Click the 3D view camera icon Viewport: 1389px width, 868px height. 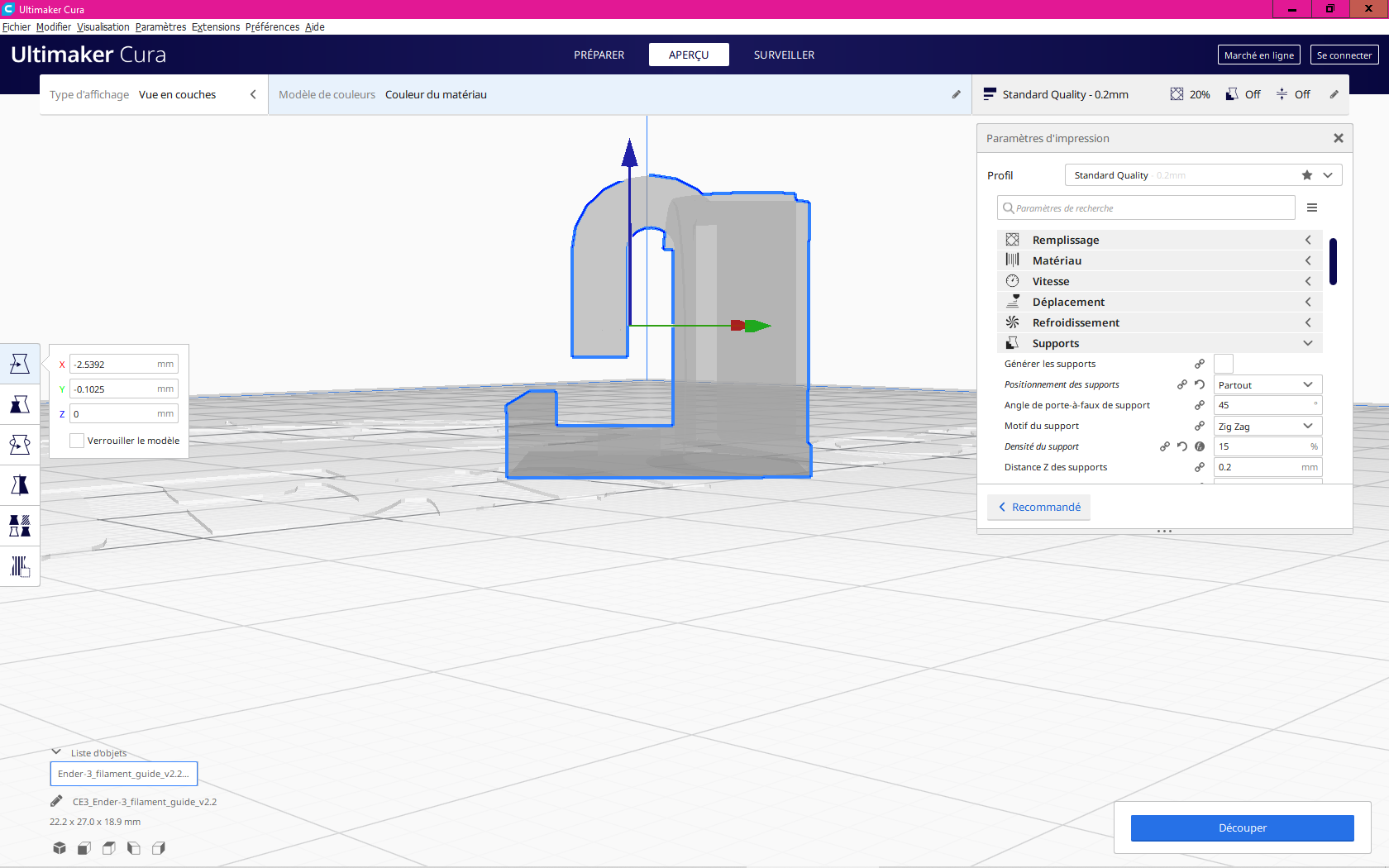tap(60, 848)
